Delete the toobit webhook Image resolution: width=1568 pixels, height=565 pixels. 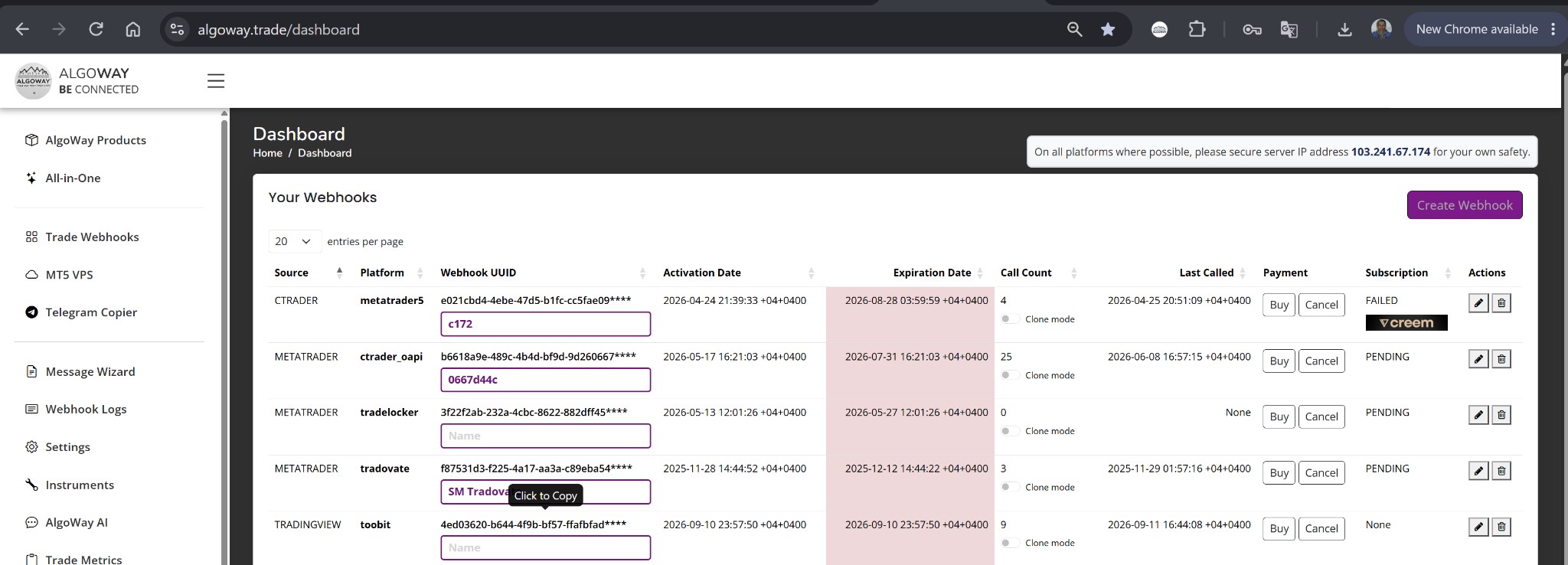tap(1501, 527)
